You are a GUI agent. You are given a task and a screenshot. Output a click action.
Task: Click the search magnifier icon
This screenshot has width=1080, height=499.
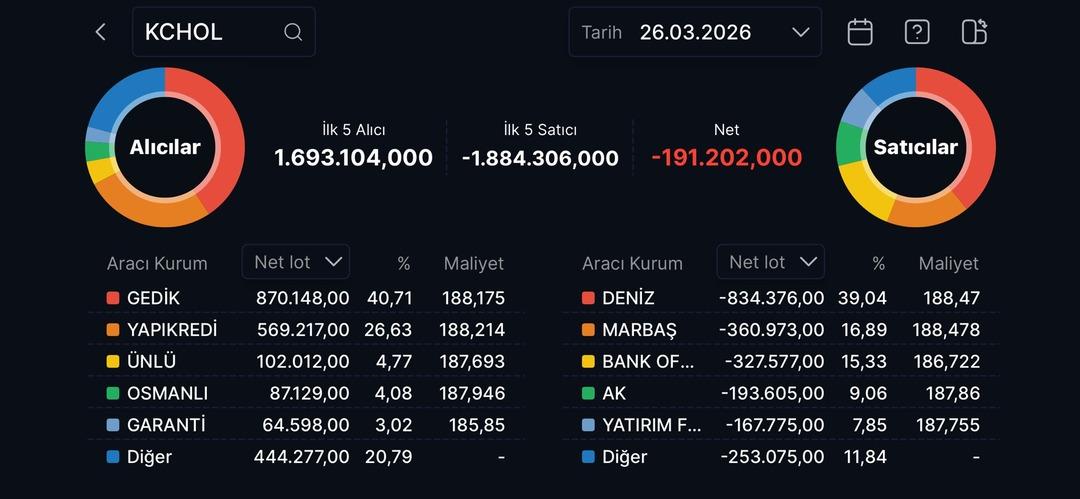[293, 32]
